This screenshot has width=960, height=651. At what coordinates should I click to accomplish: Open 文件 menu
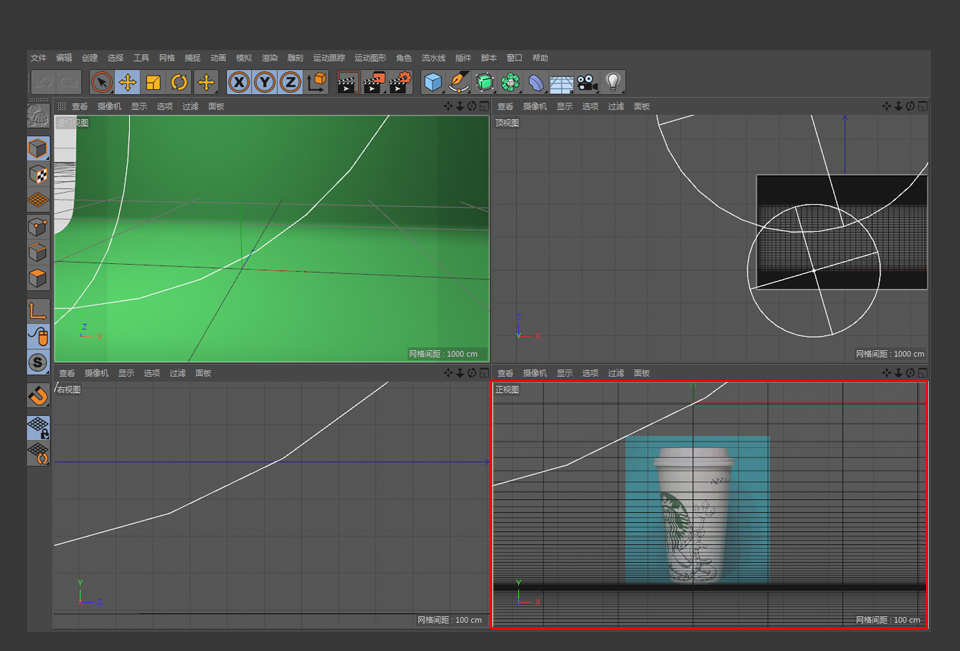39,58
